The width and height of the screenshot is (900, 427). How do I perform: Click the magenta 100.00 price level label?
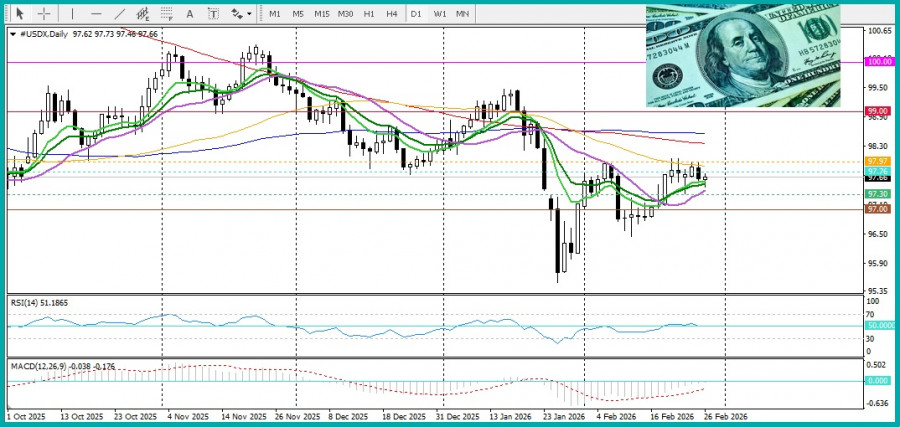click(878, 61)
